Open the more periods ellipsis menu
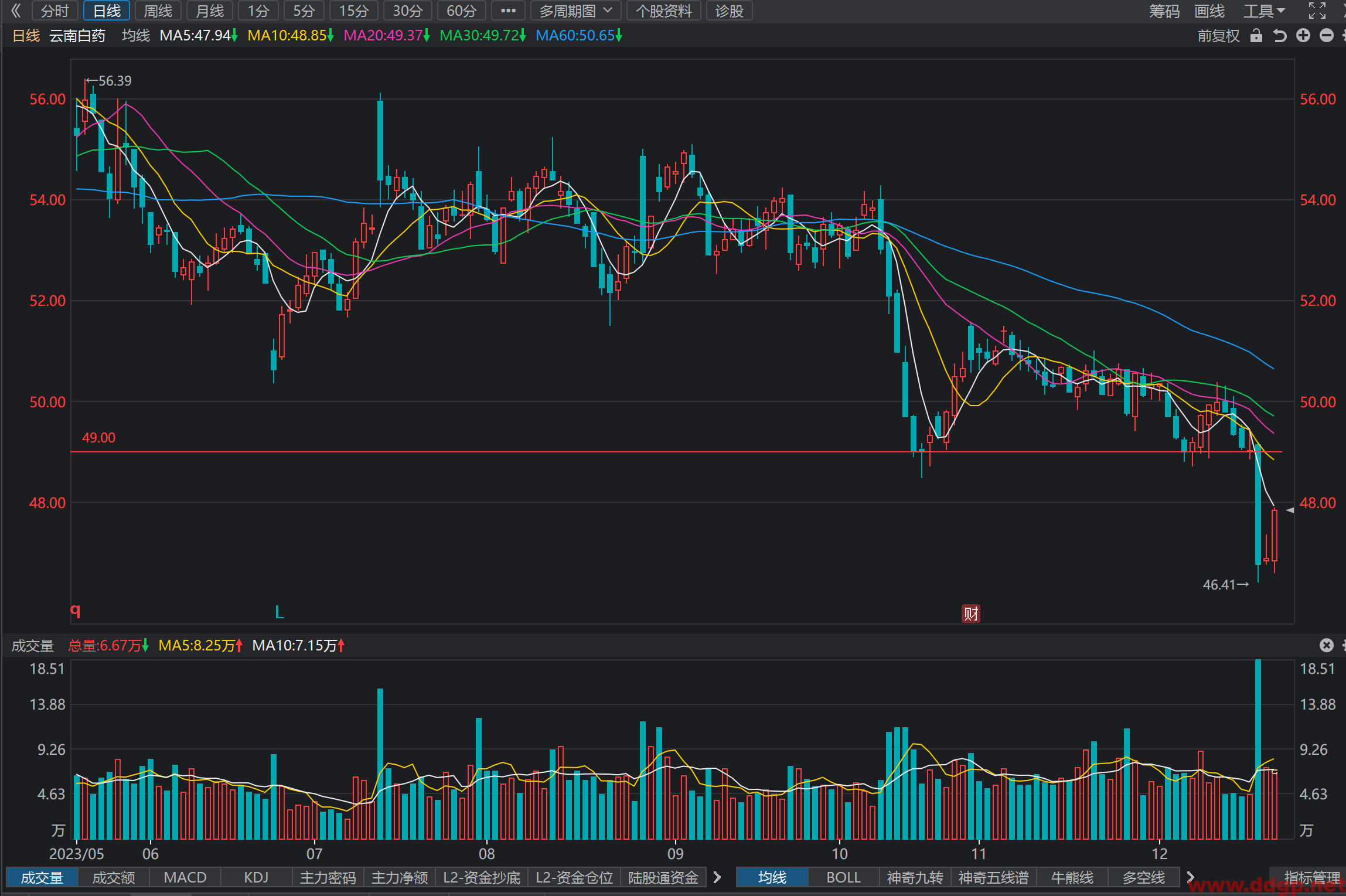1346x896 pixels. (x=508, y=11)
